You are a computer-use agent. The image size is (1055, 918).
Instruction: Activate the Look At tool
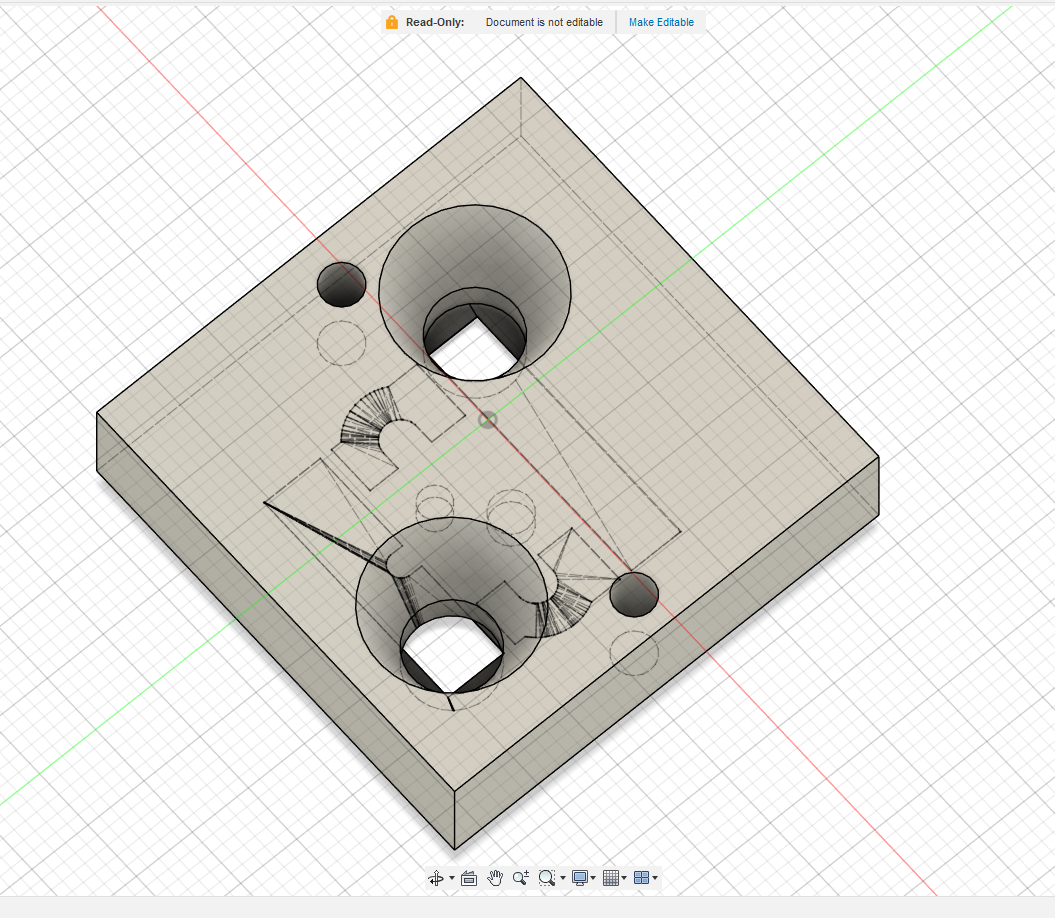click(x=469, y=878)
